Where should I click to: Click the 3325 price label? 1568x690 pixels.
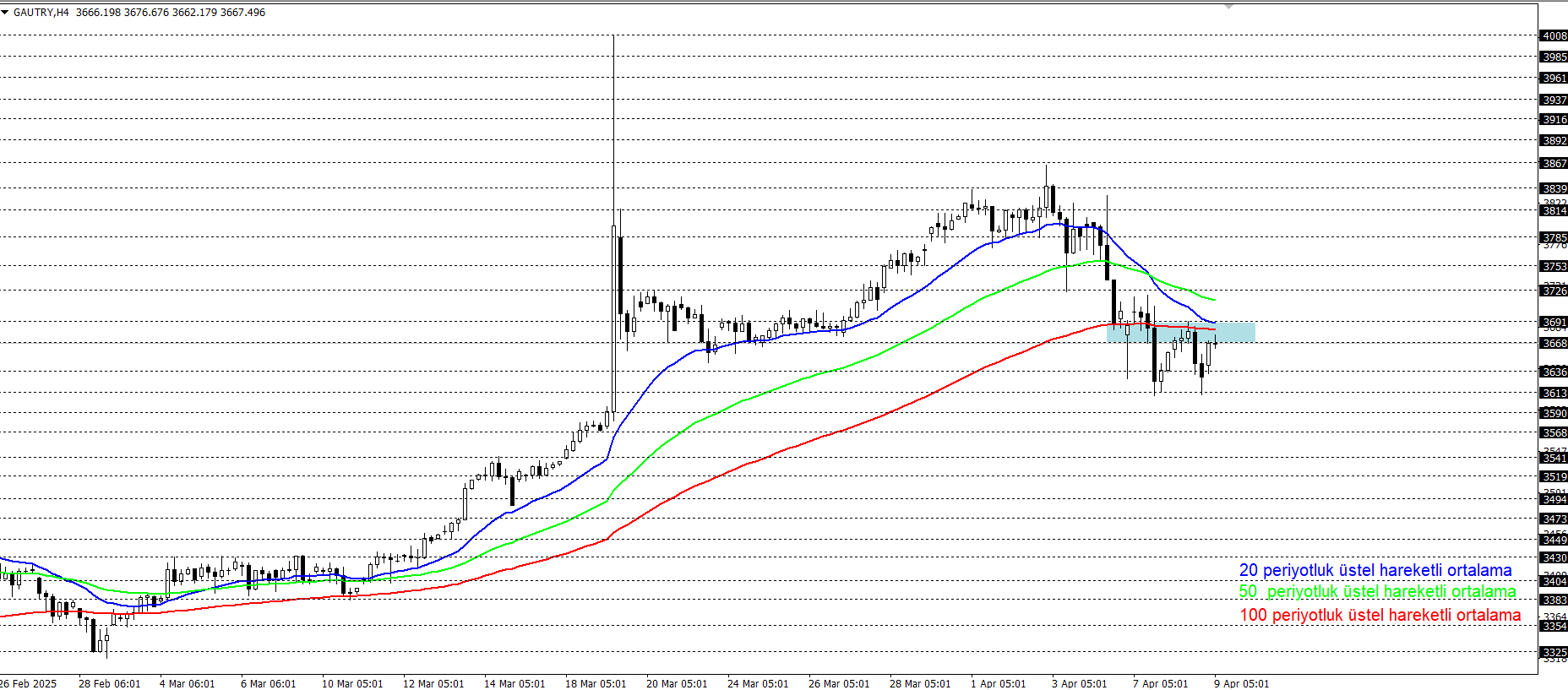[1554, 652]
